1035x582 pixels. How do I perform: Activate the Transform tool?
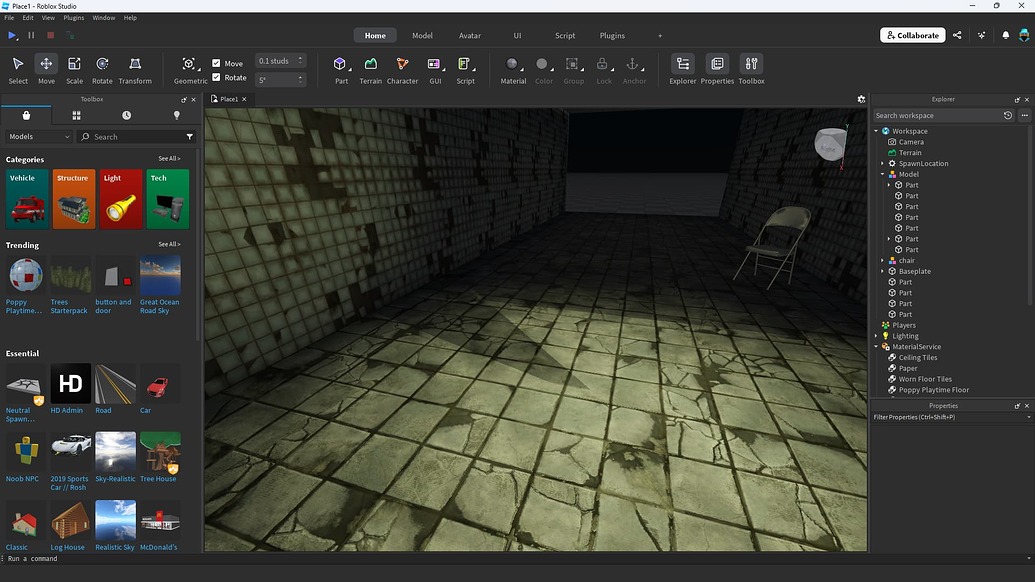pos(135,69)
